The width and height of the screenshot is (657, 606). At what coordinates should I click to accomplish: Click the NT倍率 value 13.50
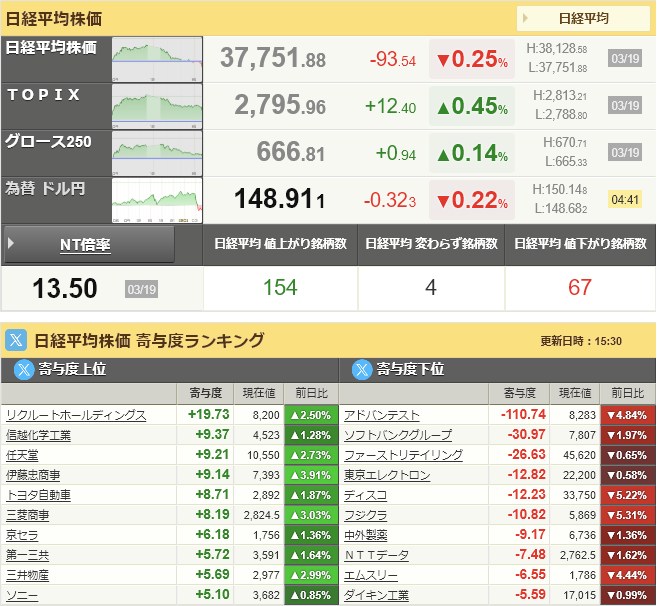(x=65, y=288)
